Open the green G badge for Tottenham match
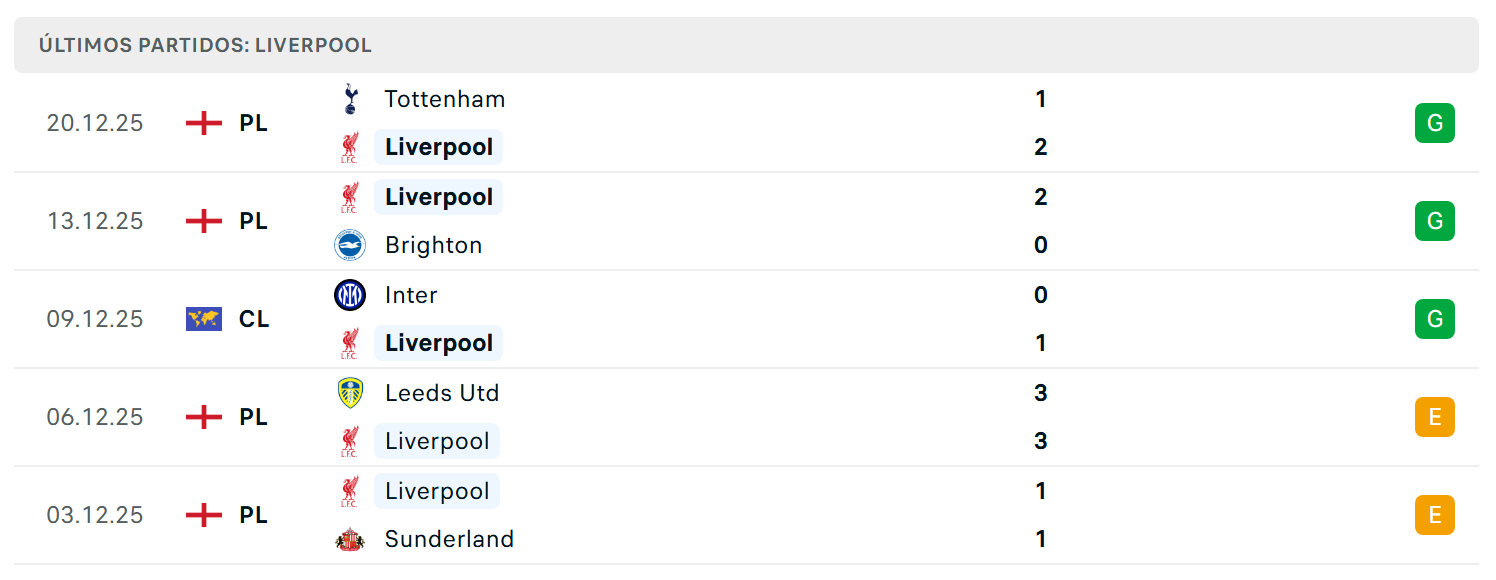 coord(1435,123)
